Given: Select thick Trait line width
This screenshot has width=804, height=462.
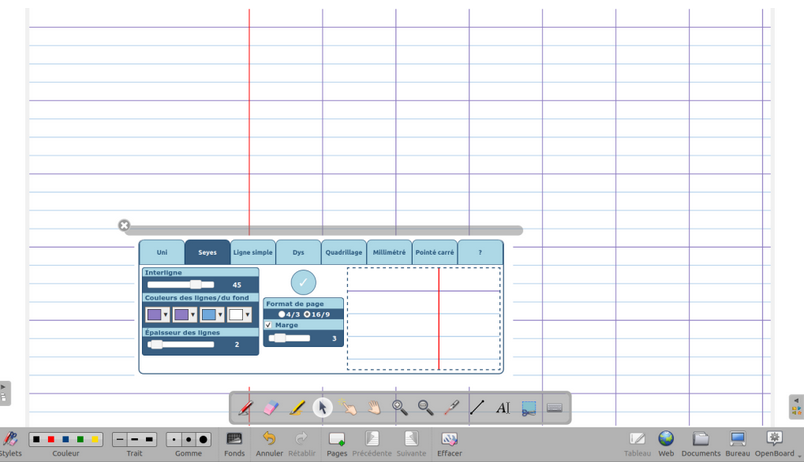Looking at the screenshot, I should point(149,439).
